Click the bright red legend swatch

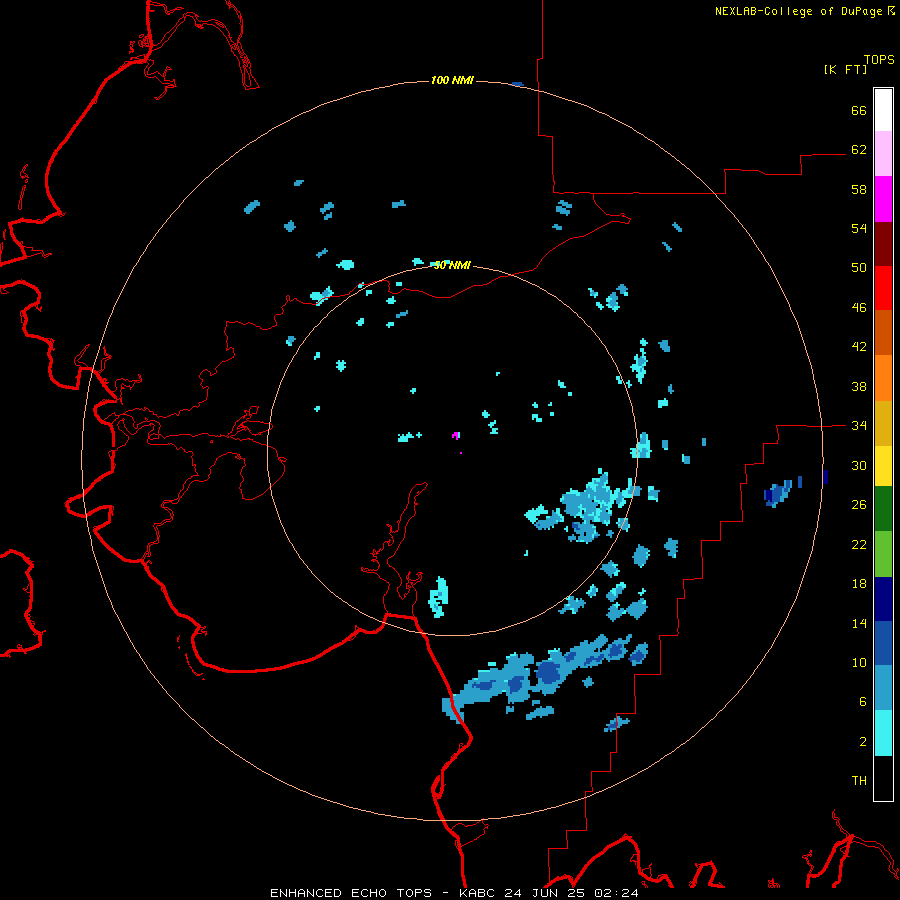click(x=883, y=288)
